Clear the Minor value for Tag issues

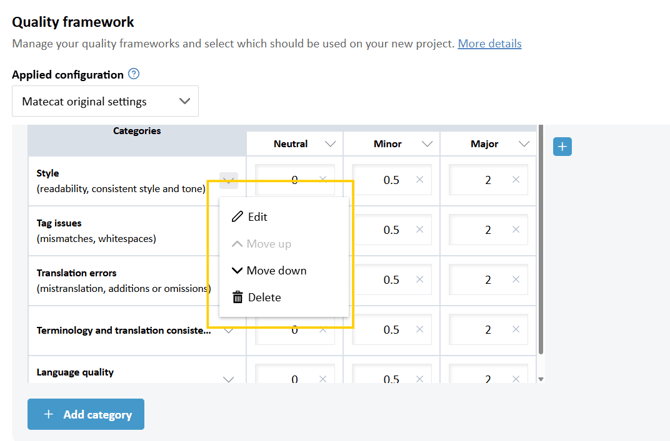(x=419, y=230)
